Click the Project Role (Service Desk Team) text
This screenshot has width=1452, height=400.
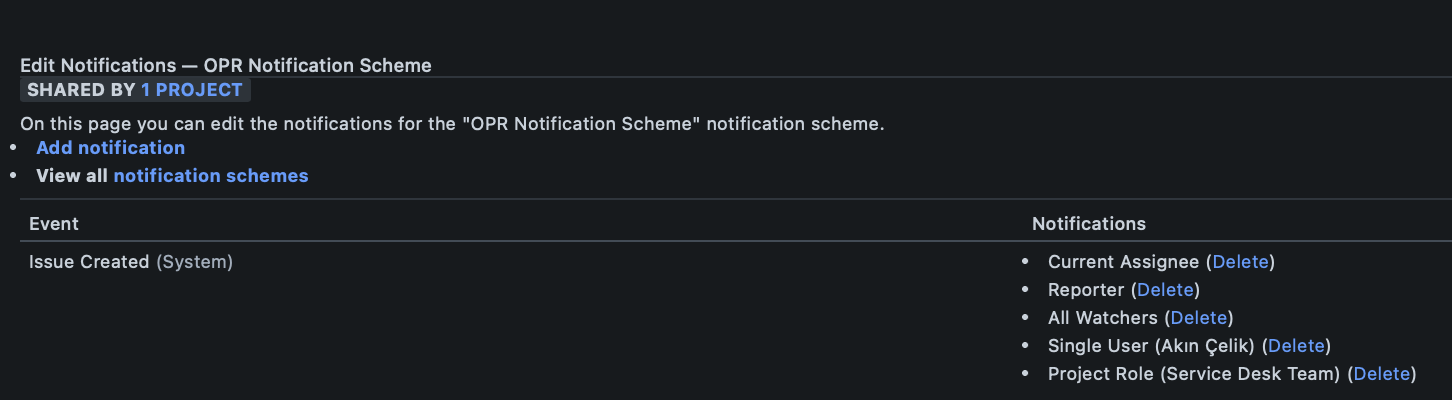[1194, 374]
